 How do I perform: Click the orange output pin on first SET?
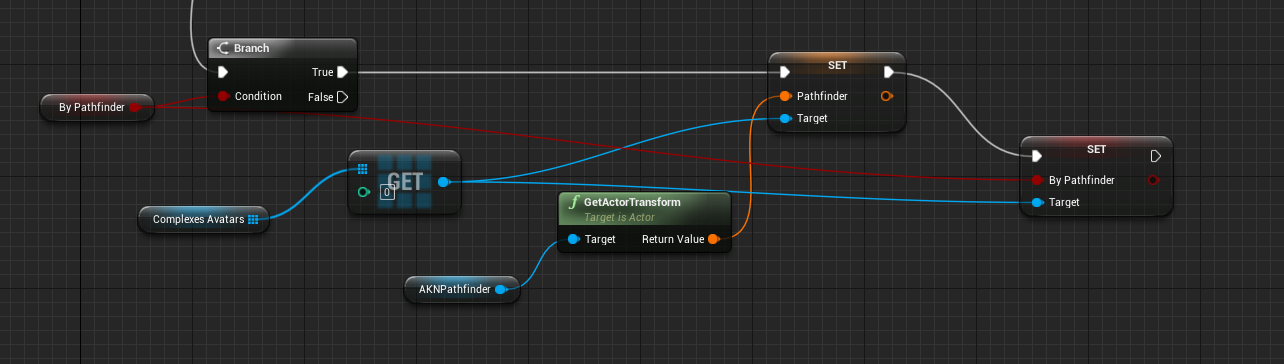point(885,97)
